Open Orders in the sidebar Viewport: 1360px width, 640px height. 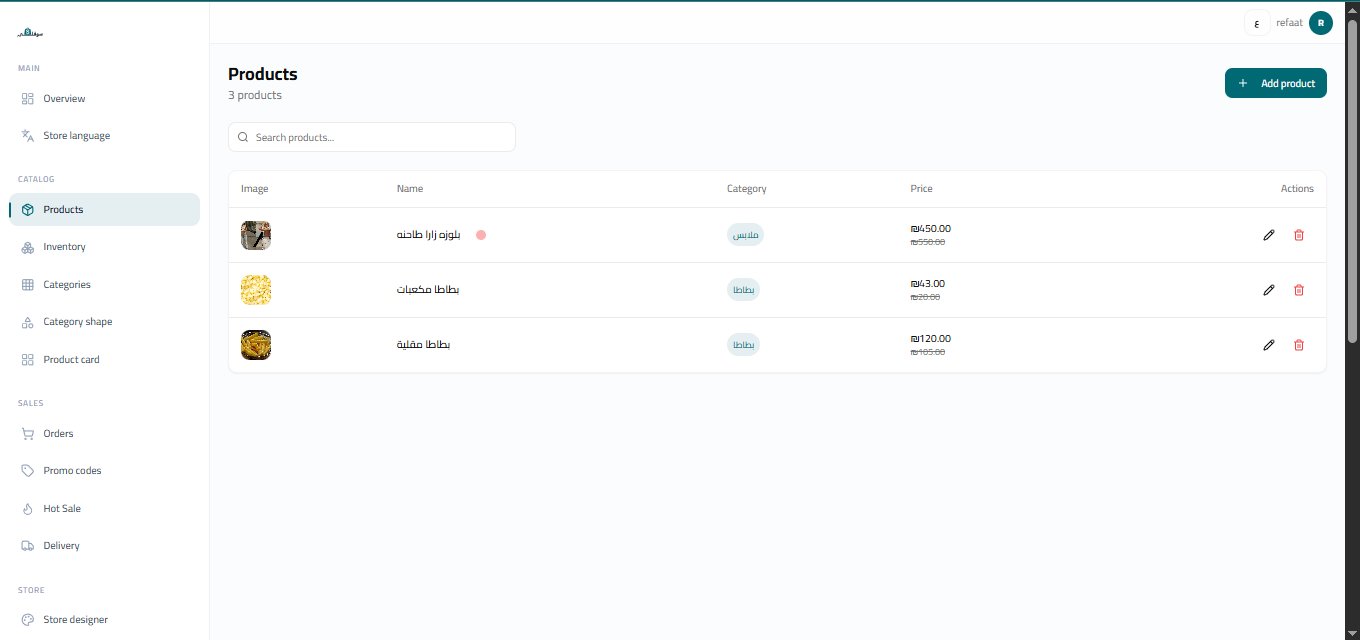[x=104, y=434]
